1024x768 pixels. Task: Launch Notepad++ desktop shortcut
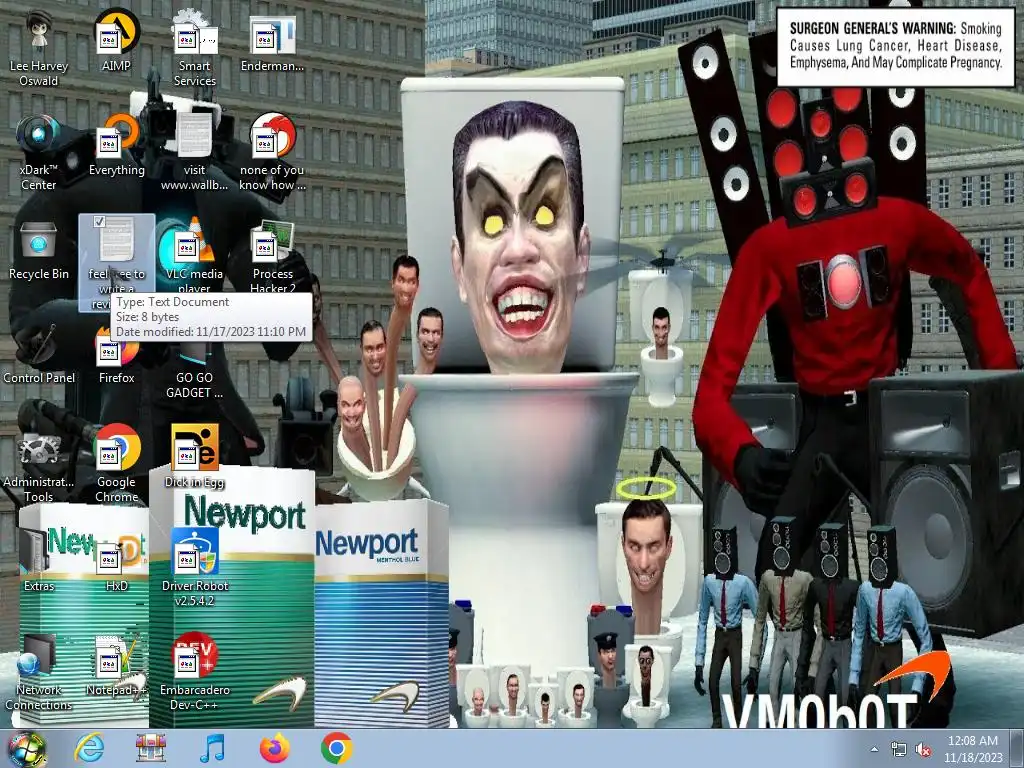pyautogui.click(x=116, y=665)
